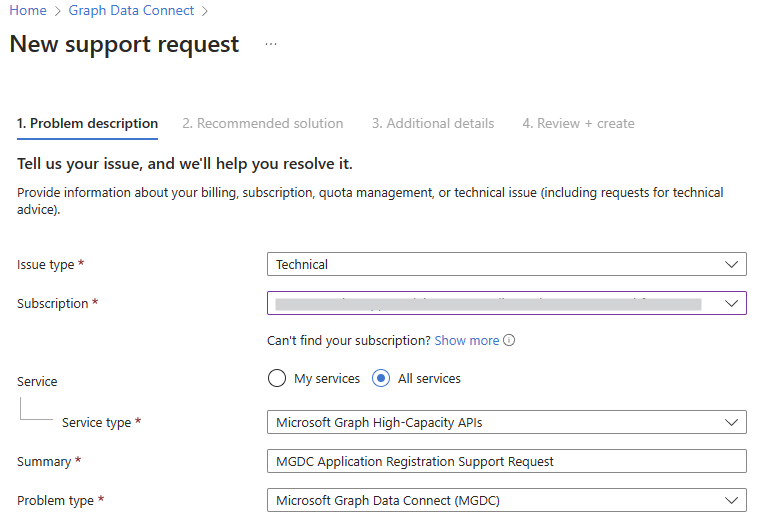758x522 pixels.
Task: Open the Subscription dropdown
Action: point(507,303)
